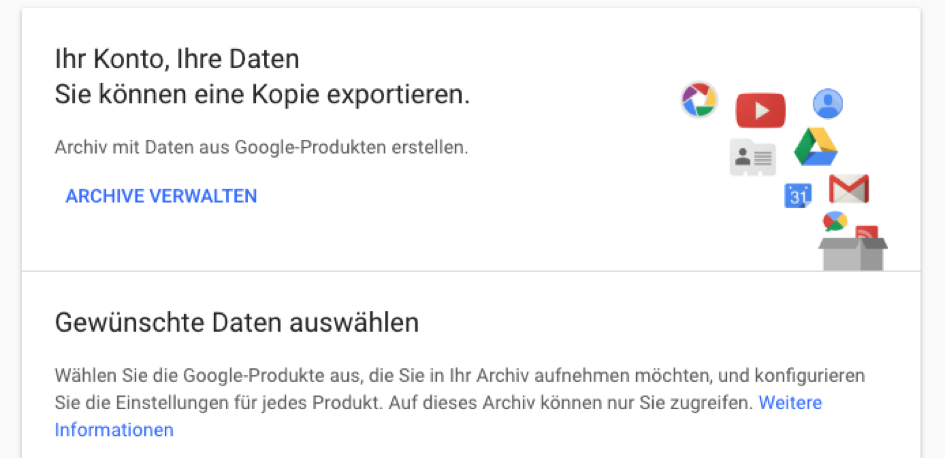This screenshot has height=458, width=945.
Task: Click the grey open box illustration
Action: pos(853,254)
